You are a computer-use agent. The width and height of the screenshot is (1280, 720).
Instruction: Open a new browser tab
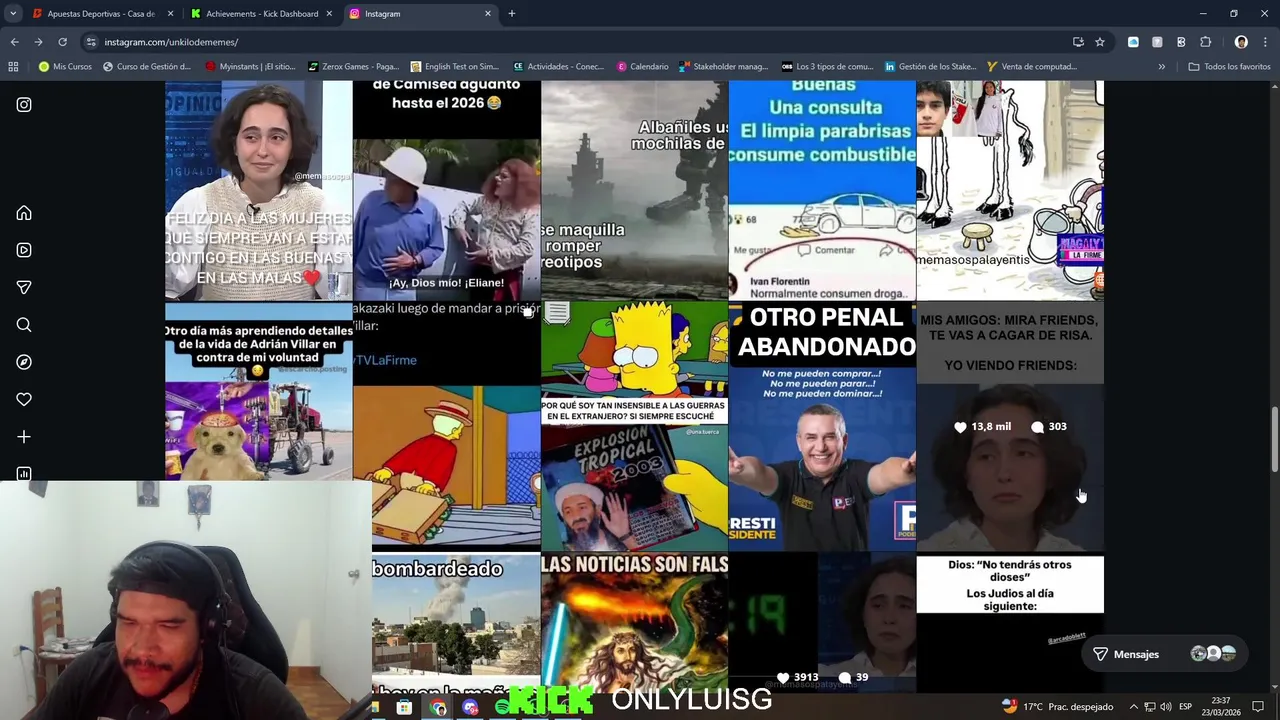click(x=512, y=14)
